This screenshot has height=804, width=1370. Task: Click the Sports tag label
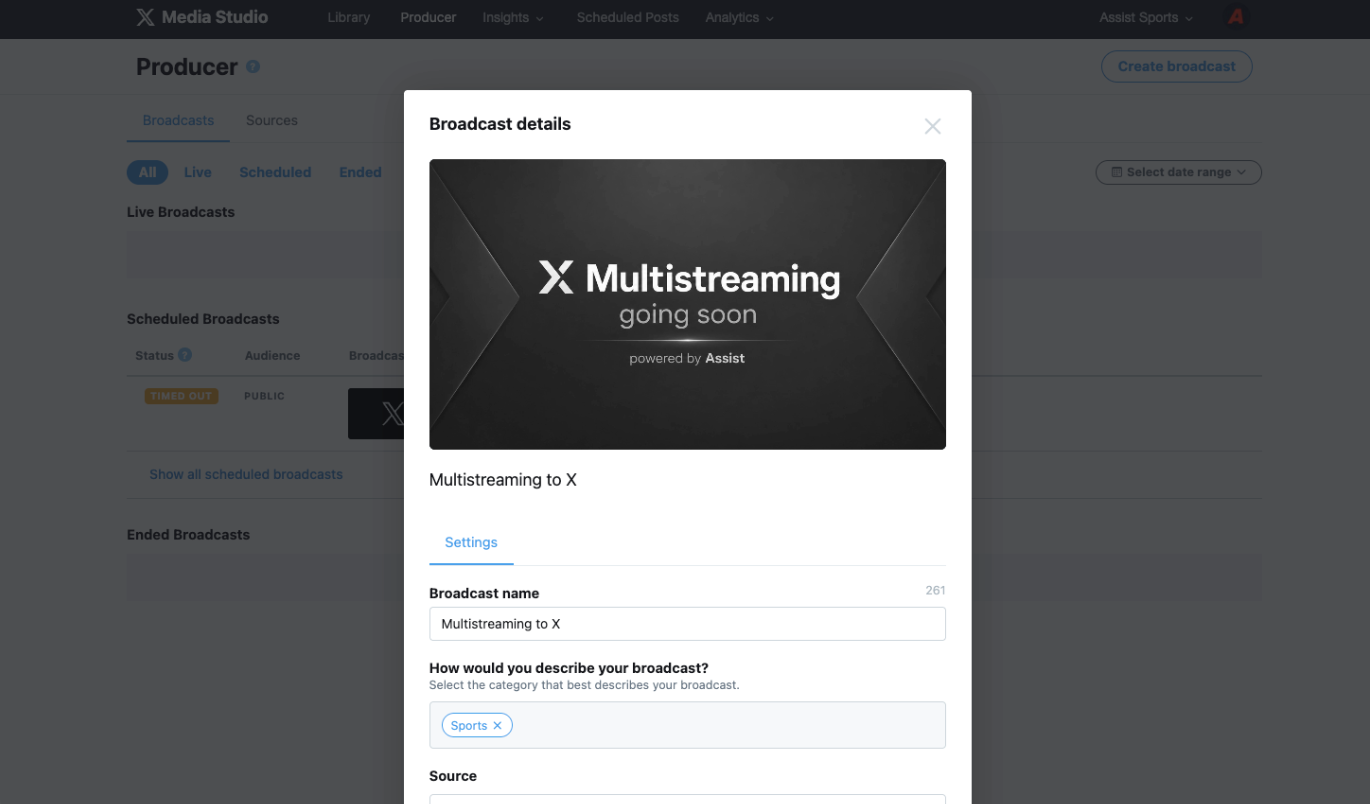click(x=469, y=726)
